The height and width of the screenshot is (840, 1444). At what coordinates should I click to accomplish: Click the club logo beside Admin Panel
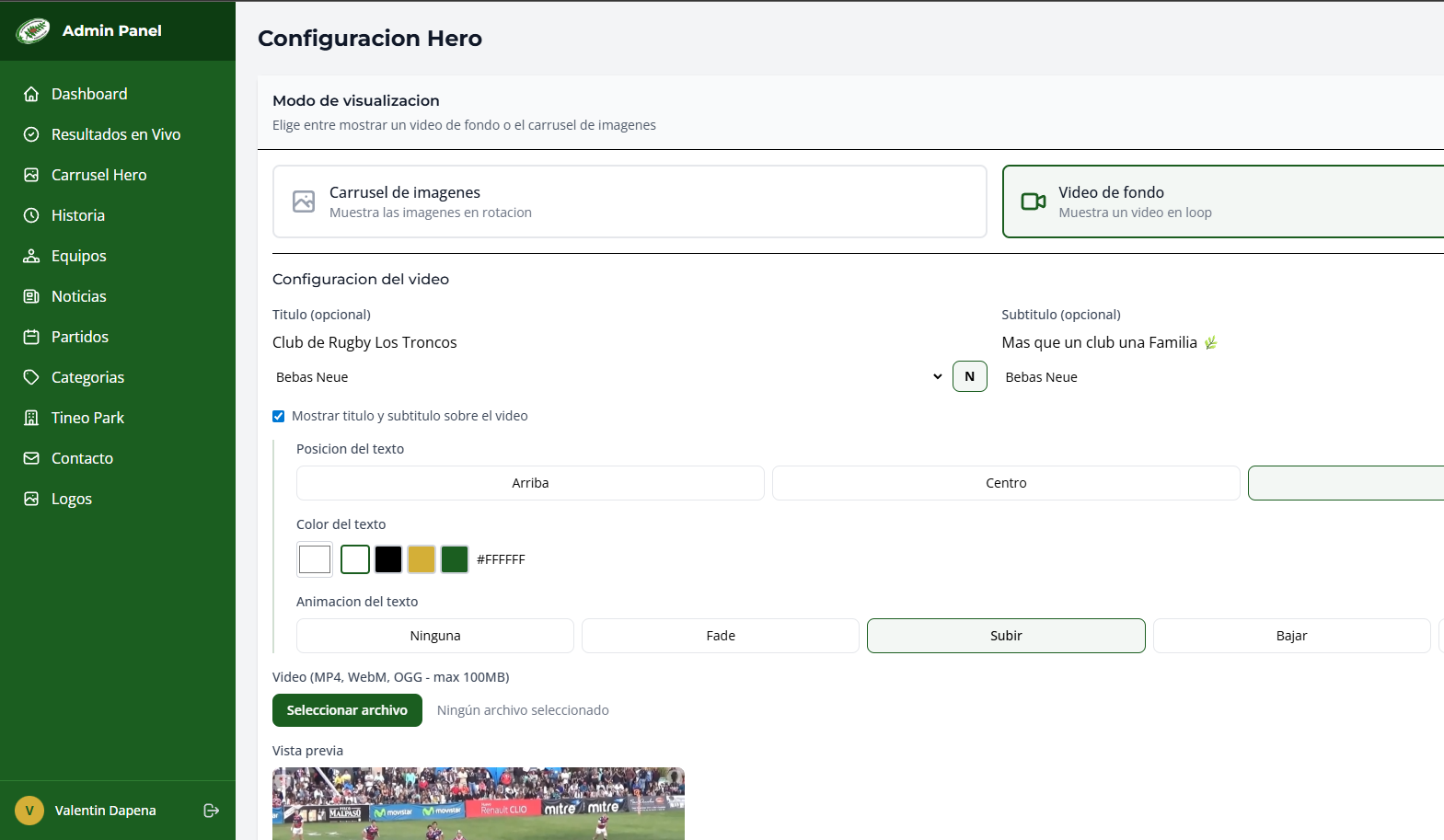click(32, 30)
